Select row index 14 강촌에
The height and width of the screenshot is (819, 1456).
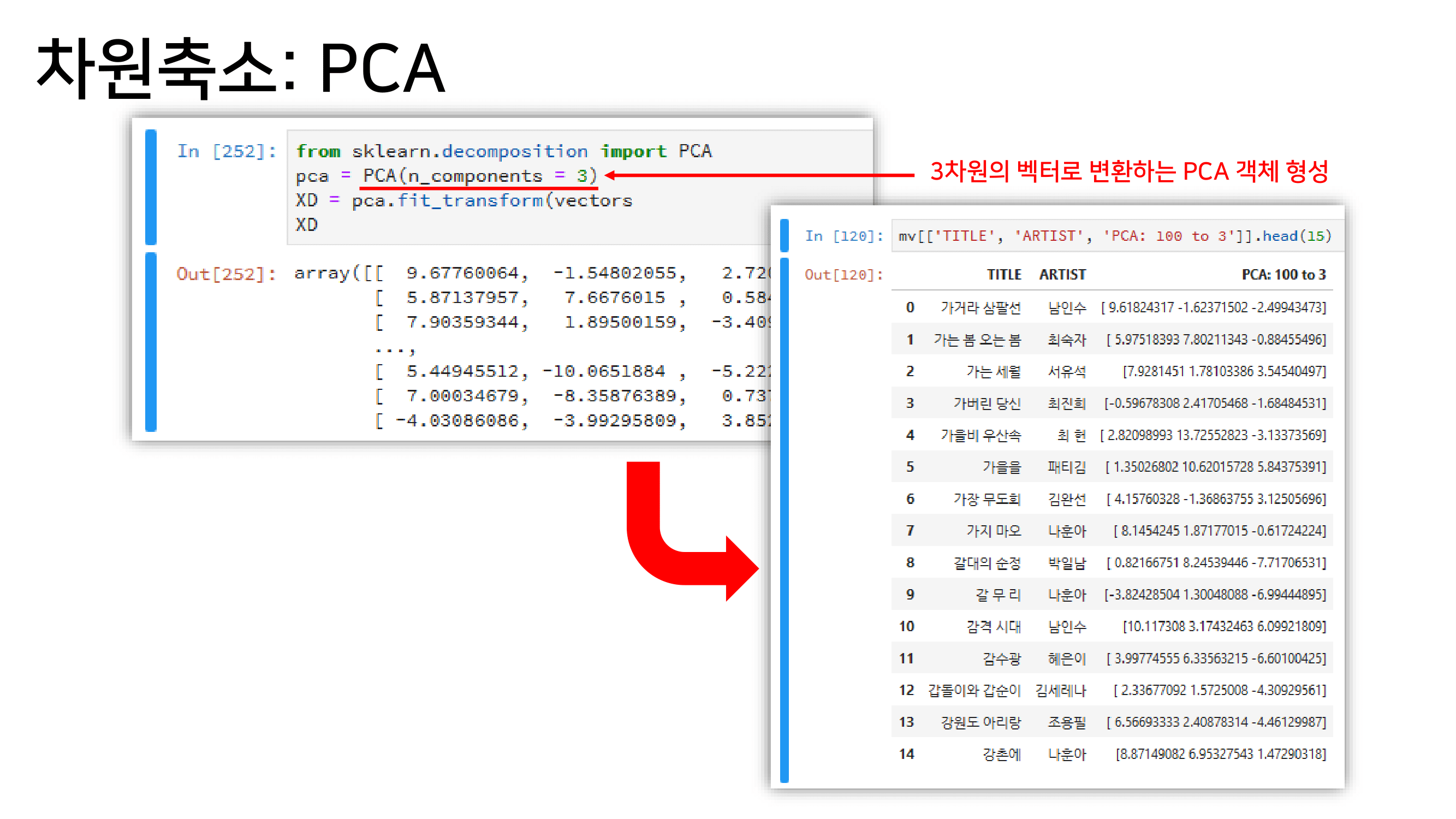click(906, 754)
